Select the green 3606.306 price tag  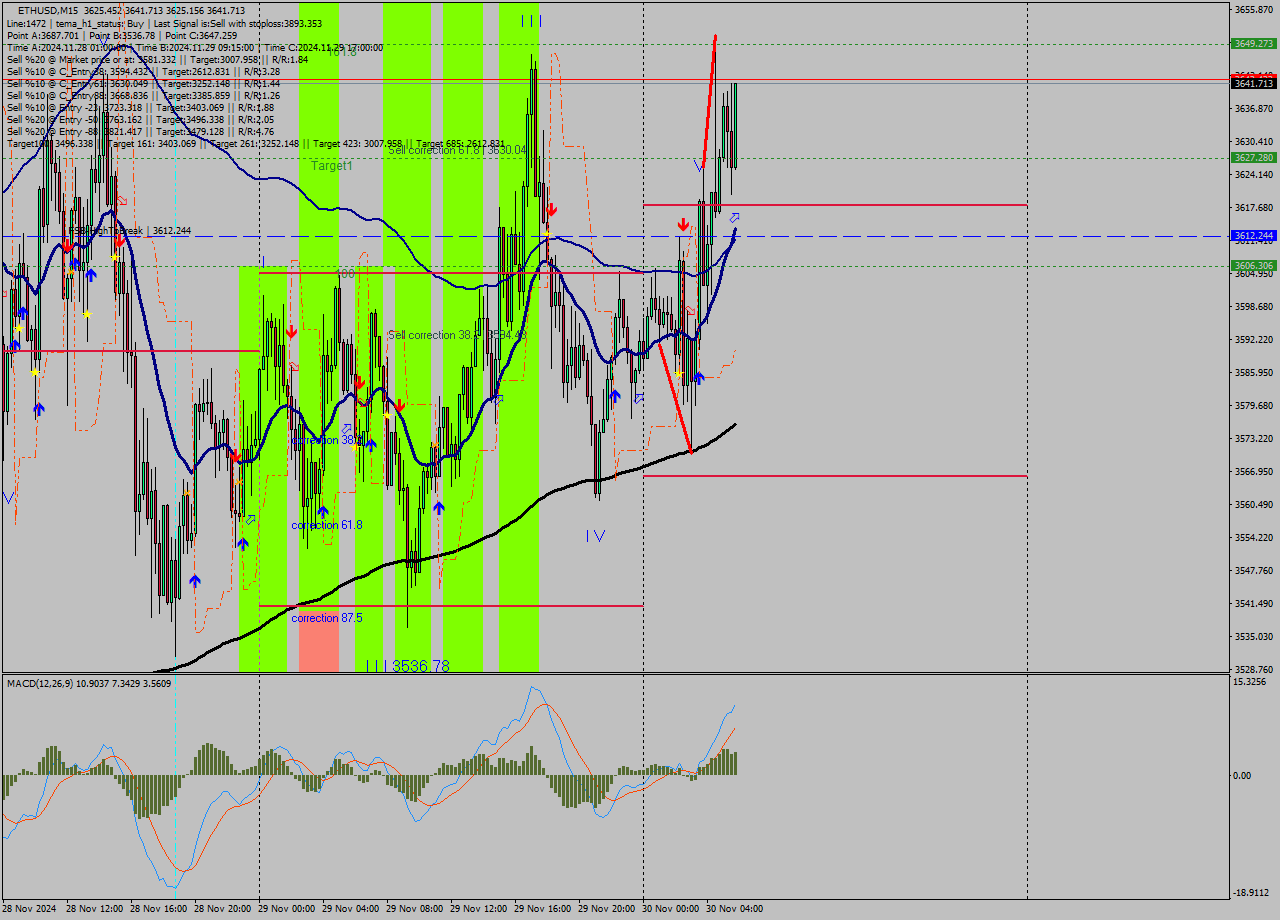1253,265
